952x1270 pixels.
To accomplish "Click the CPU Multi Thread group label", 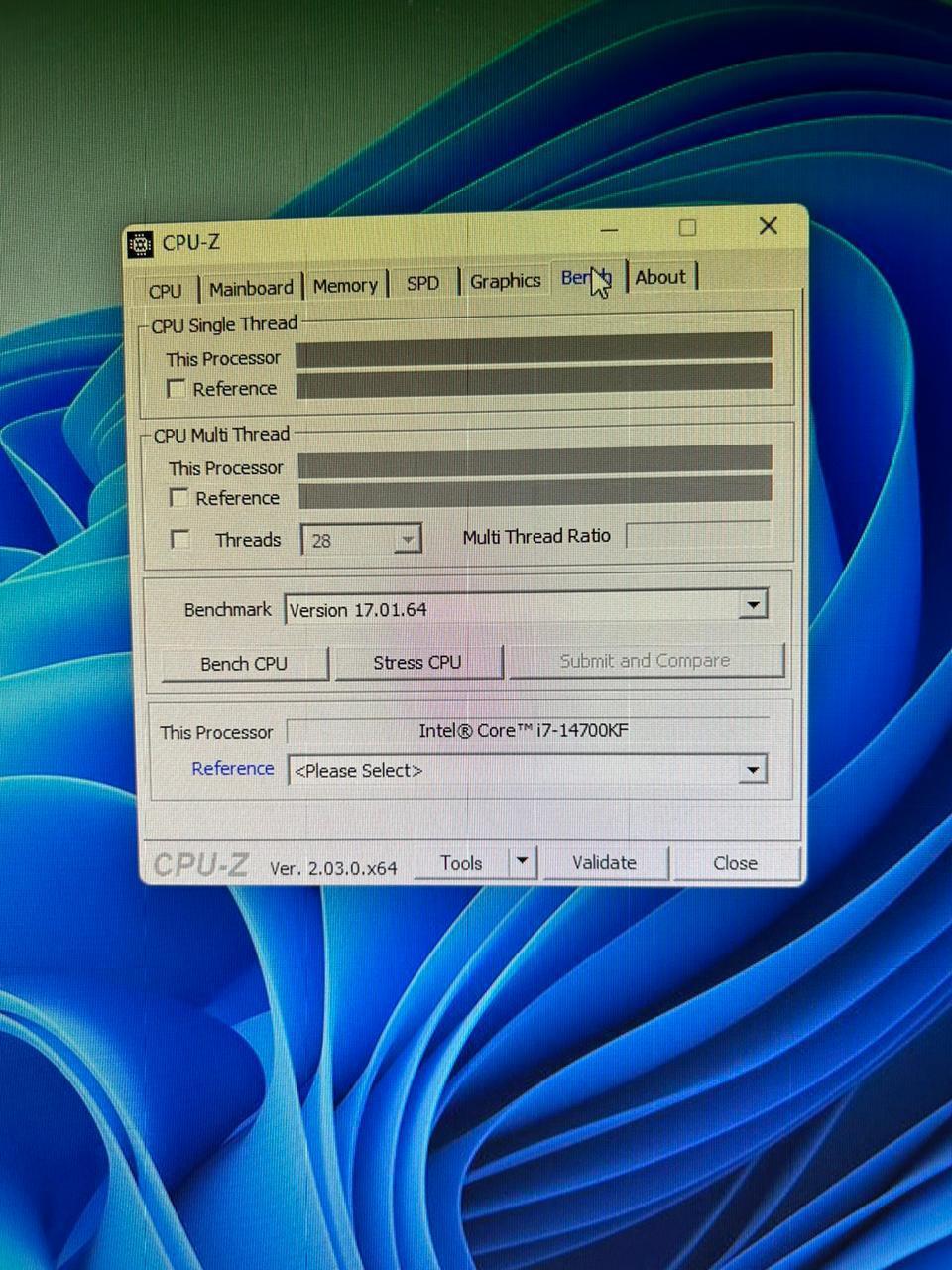I will (221, 435).
